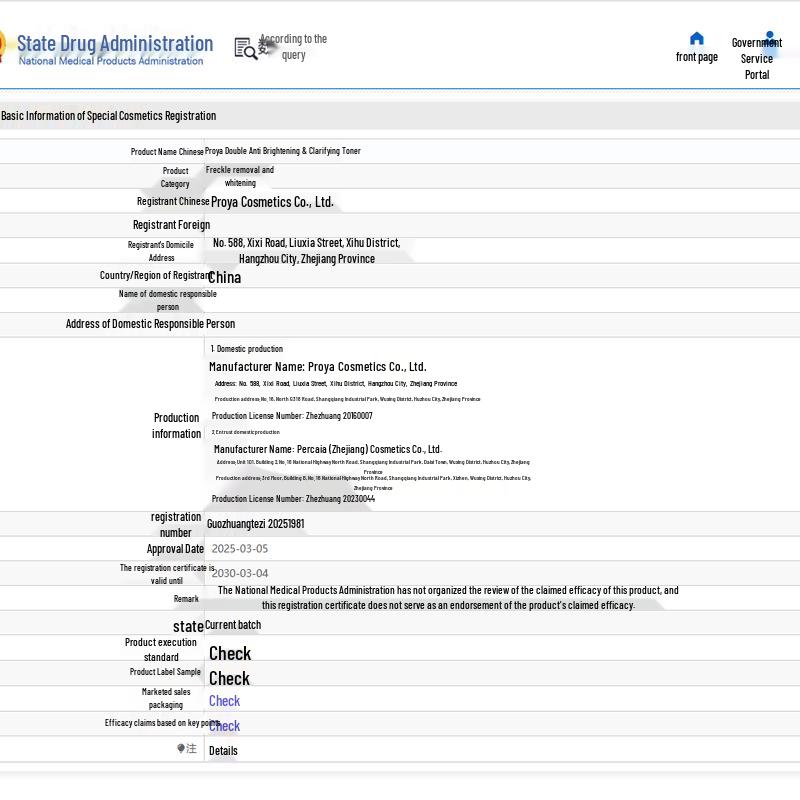This screenshot has height=800, width=800.
Task: Select the heading "Basic Information of Special Cosmetics Registration"
Action: click(x=109, y=116)
